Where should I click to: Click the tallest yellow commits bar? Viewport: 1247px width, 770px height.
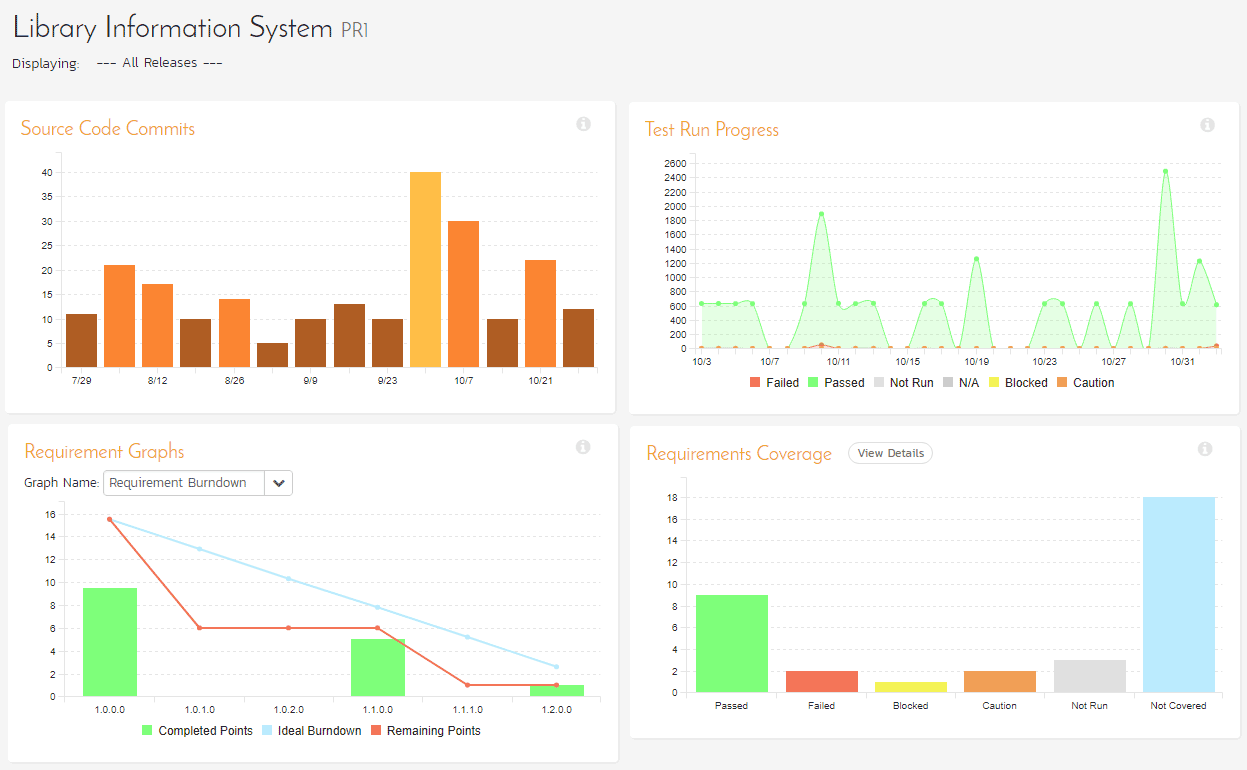[425, 269]
